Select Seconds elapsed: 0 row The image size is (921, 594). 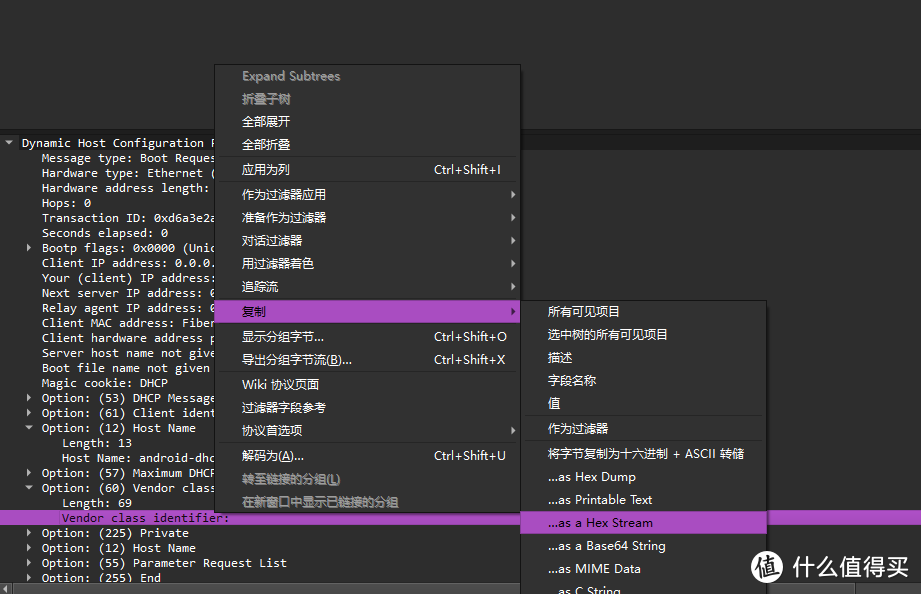pos(105,233)
